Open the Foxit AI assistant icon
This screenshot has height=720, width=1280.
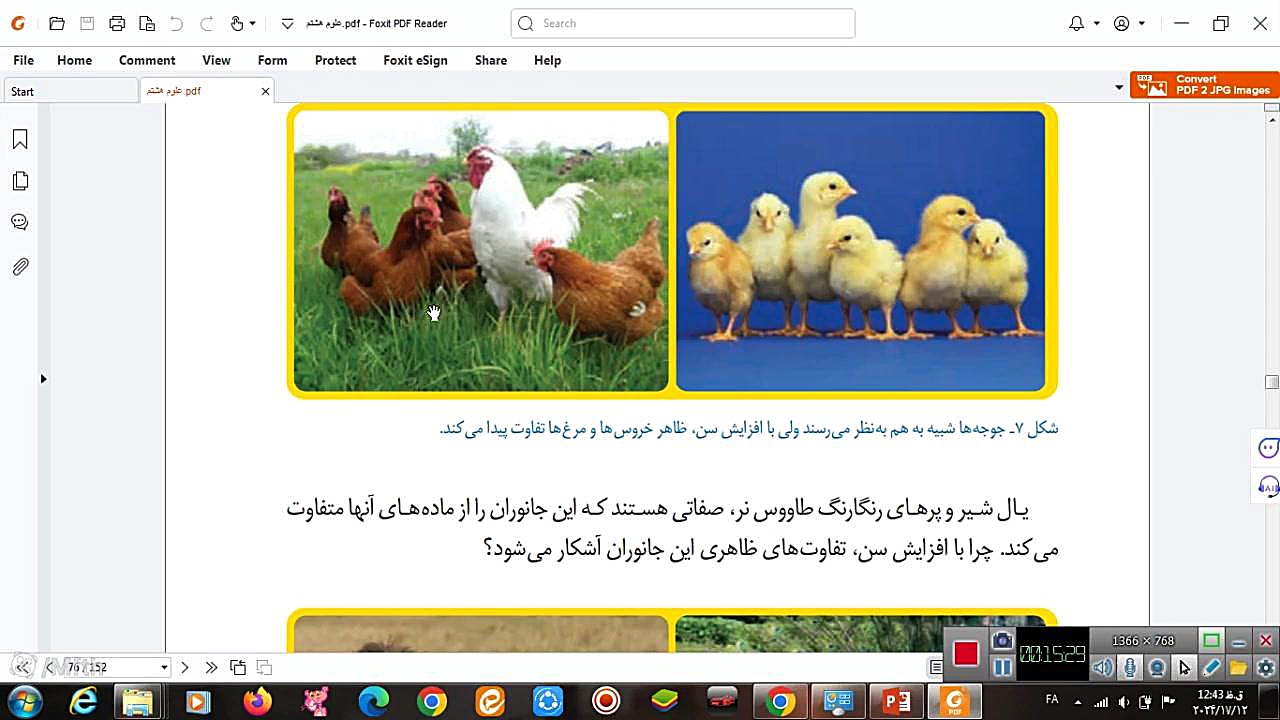tap(1269, 487)
